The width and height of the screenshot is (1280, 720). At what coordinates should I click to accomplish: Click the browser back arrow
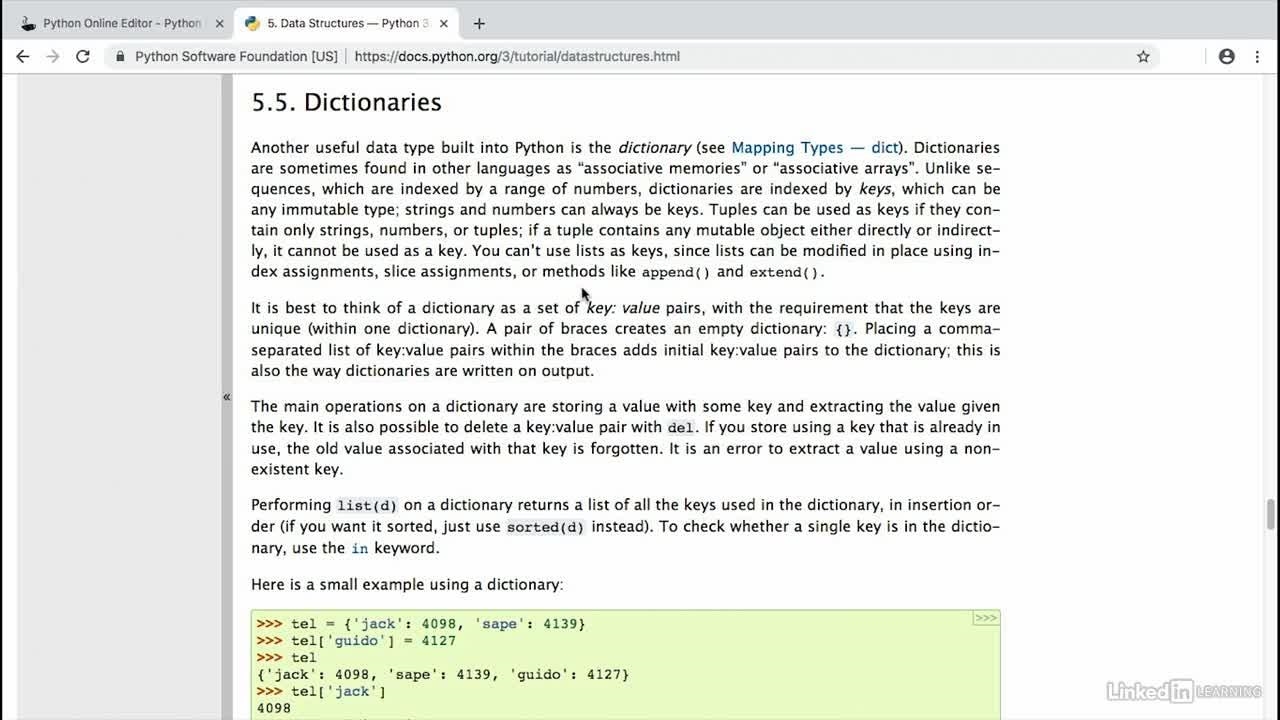point(22,57)
